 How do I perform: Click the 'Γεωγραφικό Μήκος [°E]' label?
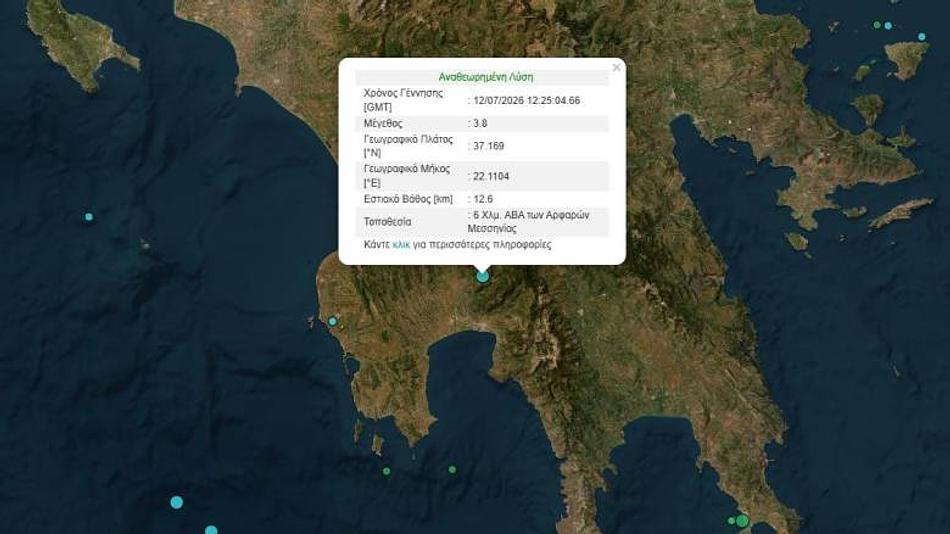(x=407, y=176)
